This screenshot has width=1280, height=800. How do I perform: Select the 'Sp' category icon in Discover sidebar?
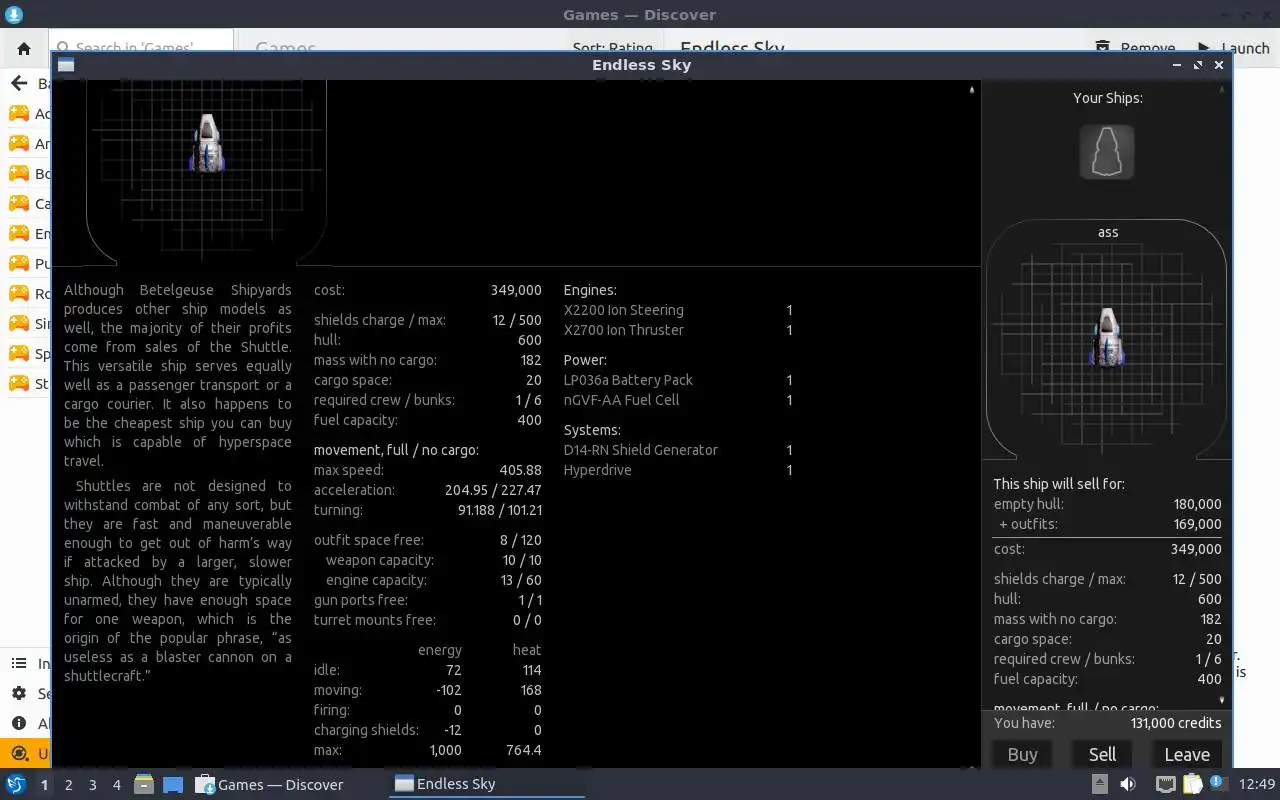(19, 353)
